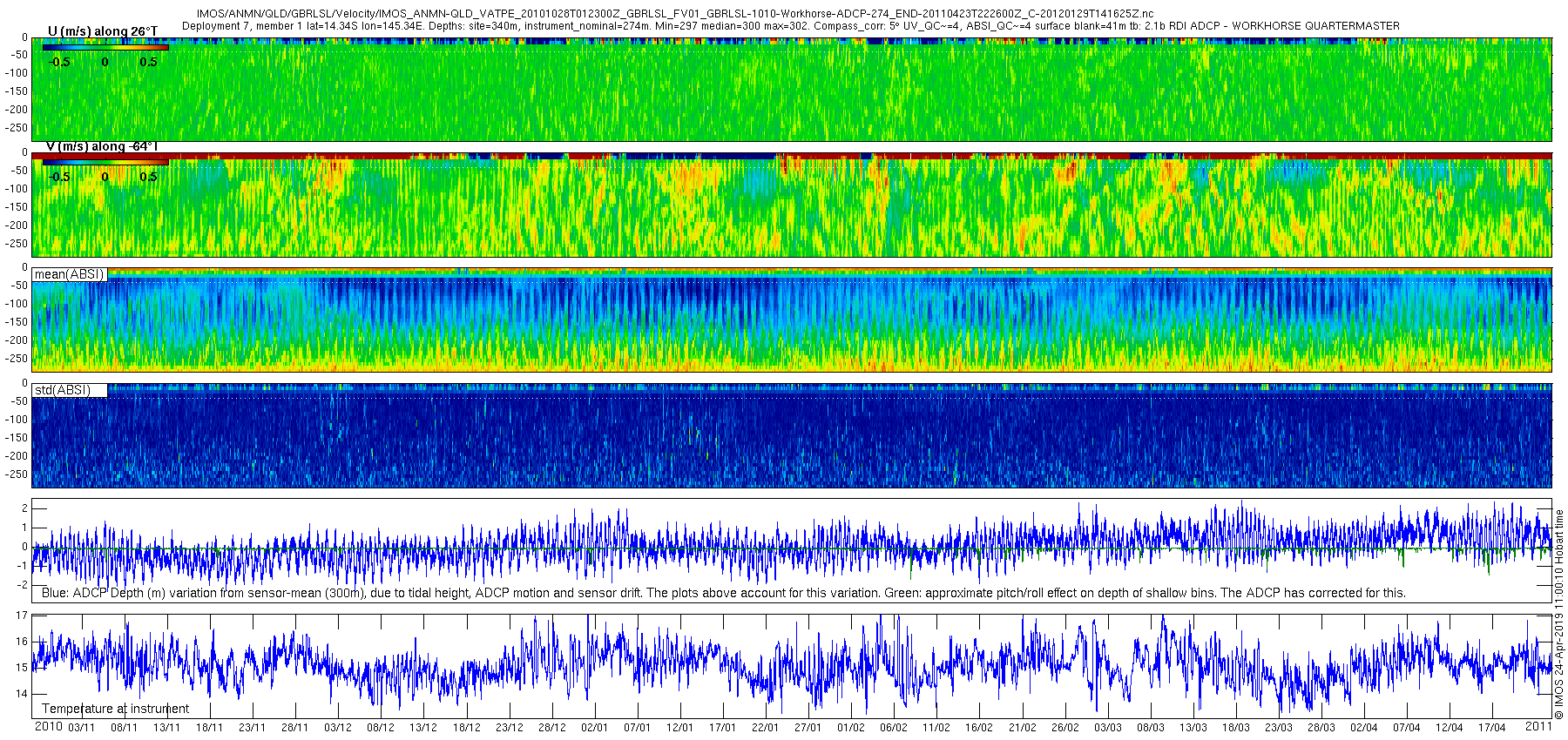
Task: Click inside the V velocity heatmap panel
Action: tap(792, 205)
